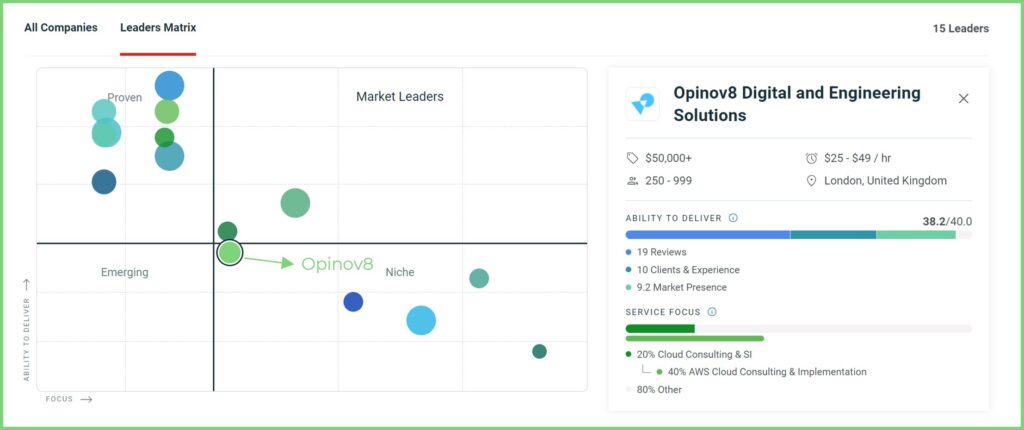This screenshot has height=430, width=1024.
Task: Click the Opinov8 company logo icon
Action: click(642, 104)
